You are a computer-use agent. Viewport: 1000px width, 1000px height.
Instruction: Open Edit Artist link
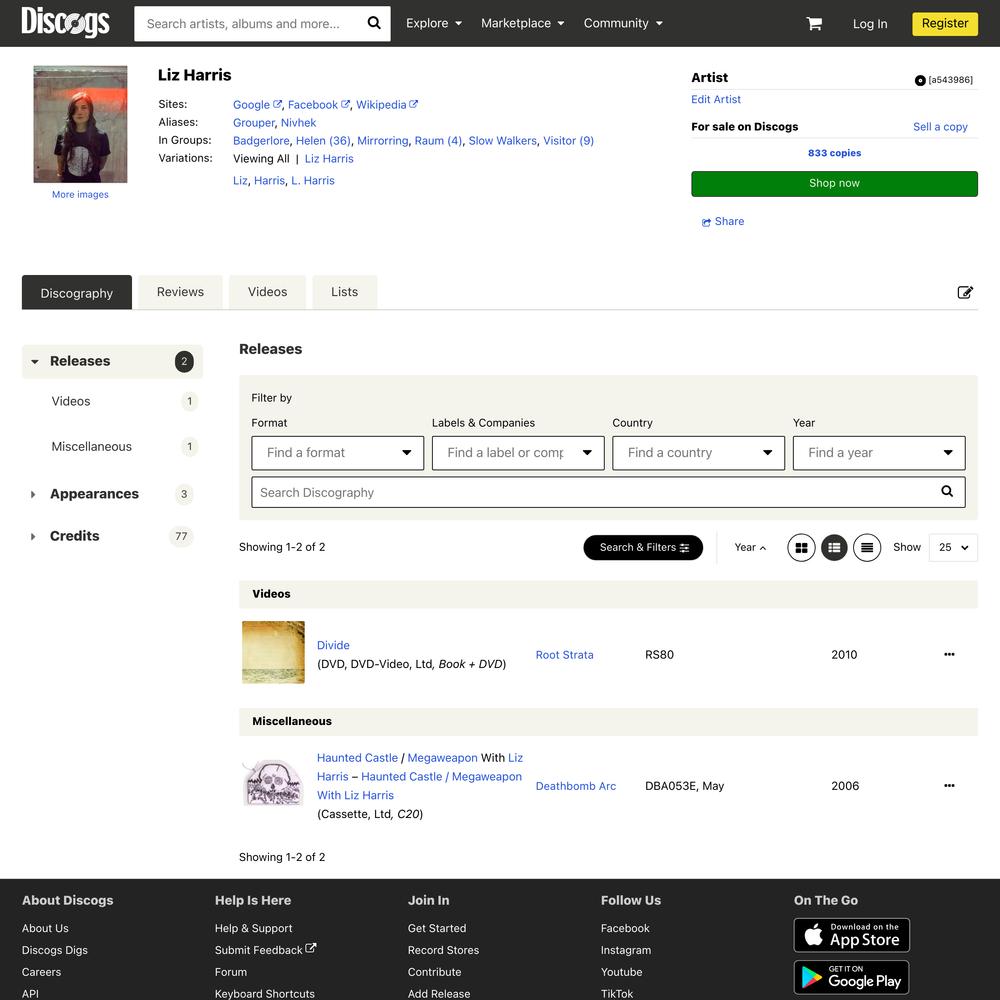[x=716, y=99]
